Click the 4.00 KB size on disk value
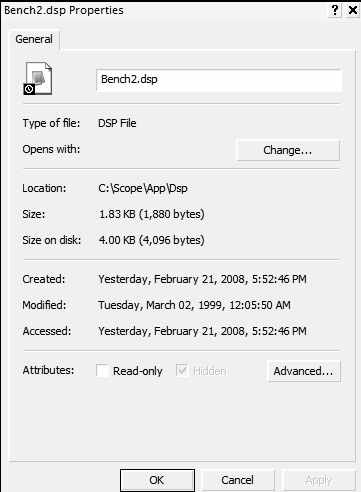Screen dimensions: 361x492 pos(151,240)
